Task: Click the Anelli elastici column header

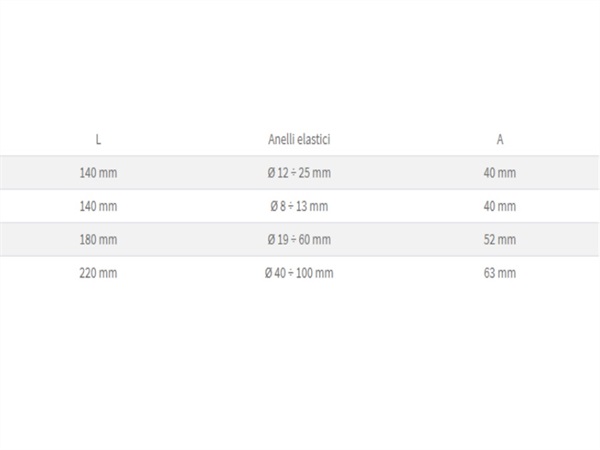Action: point(299,139)
